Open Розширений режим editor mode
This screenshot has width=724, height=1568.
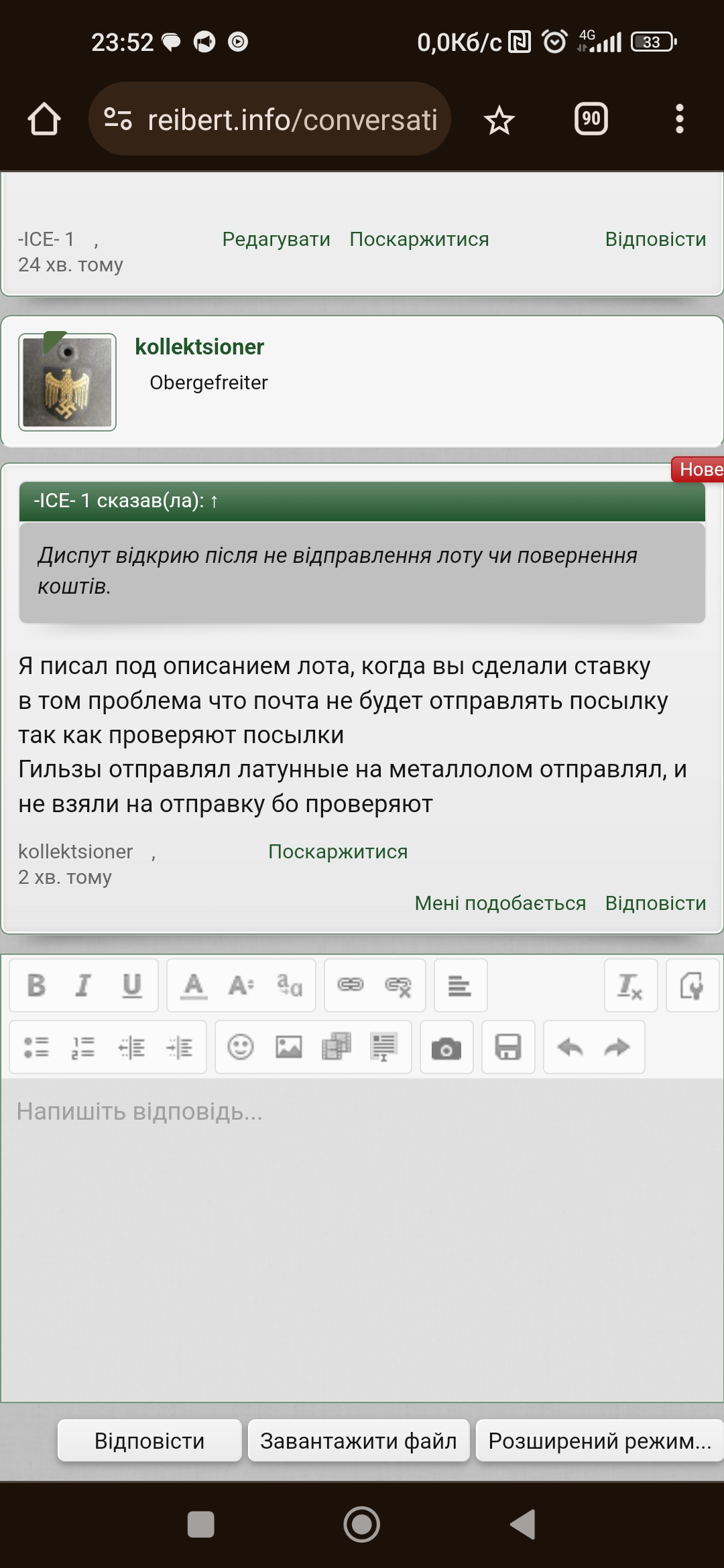click(x=599, y=1440)
